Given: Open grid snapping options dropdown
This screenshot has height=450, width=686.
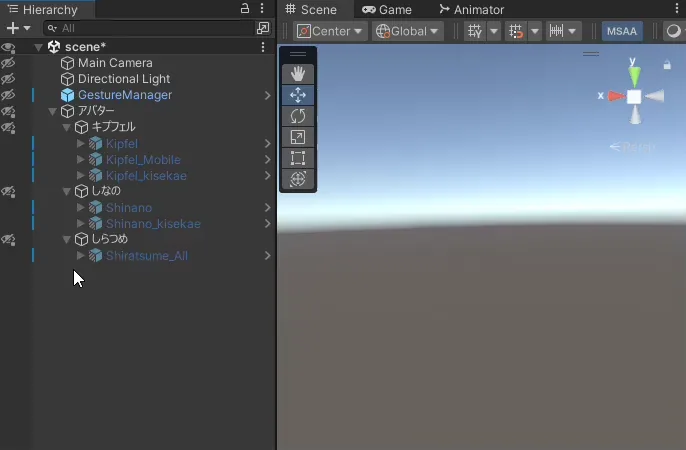Looking at the screenshot, I should [x=535, y=31].
